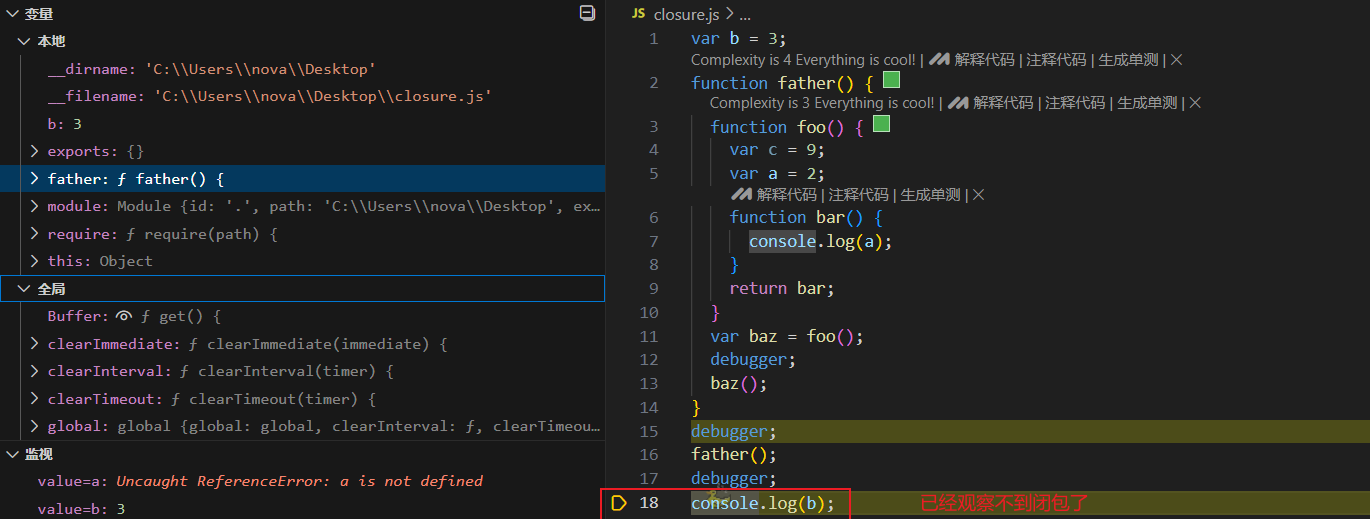Viewport: 1370px width, 519px height.
Task: Close the Complexity is 4 codelens with ×
Action: pyautogui.click(x=1176, y=60)
